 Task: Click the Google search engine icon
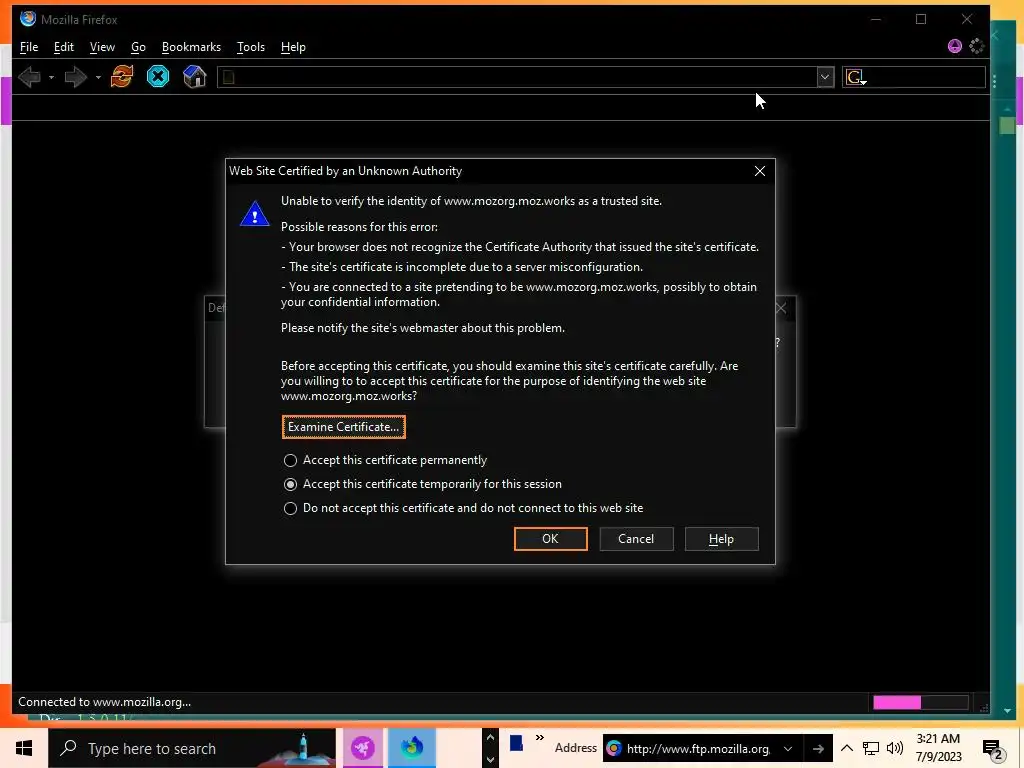[x=856, y=77]
